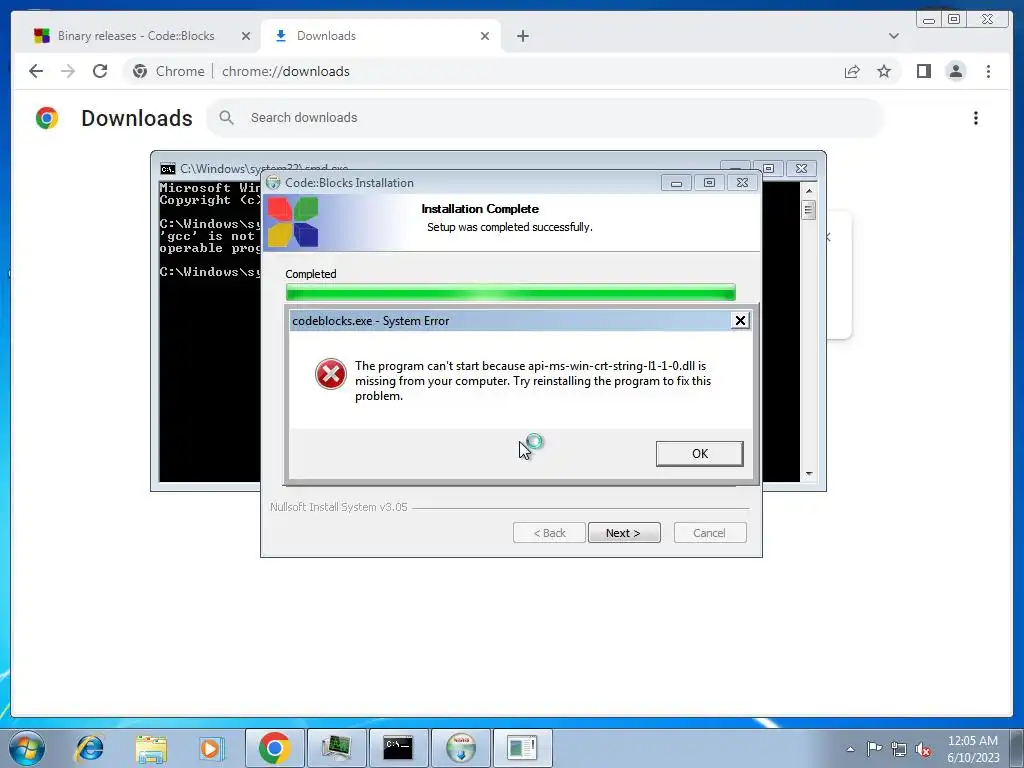Click the cmd window scrollbar thumb

[x=809, y=210]
